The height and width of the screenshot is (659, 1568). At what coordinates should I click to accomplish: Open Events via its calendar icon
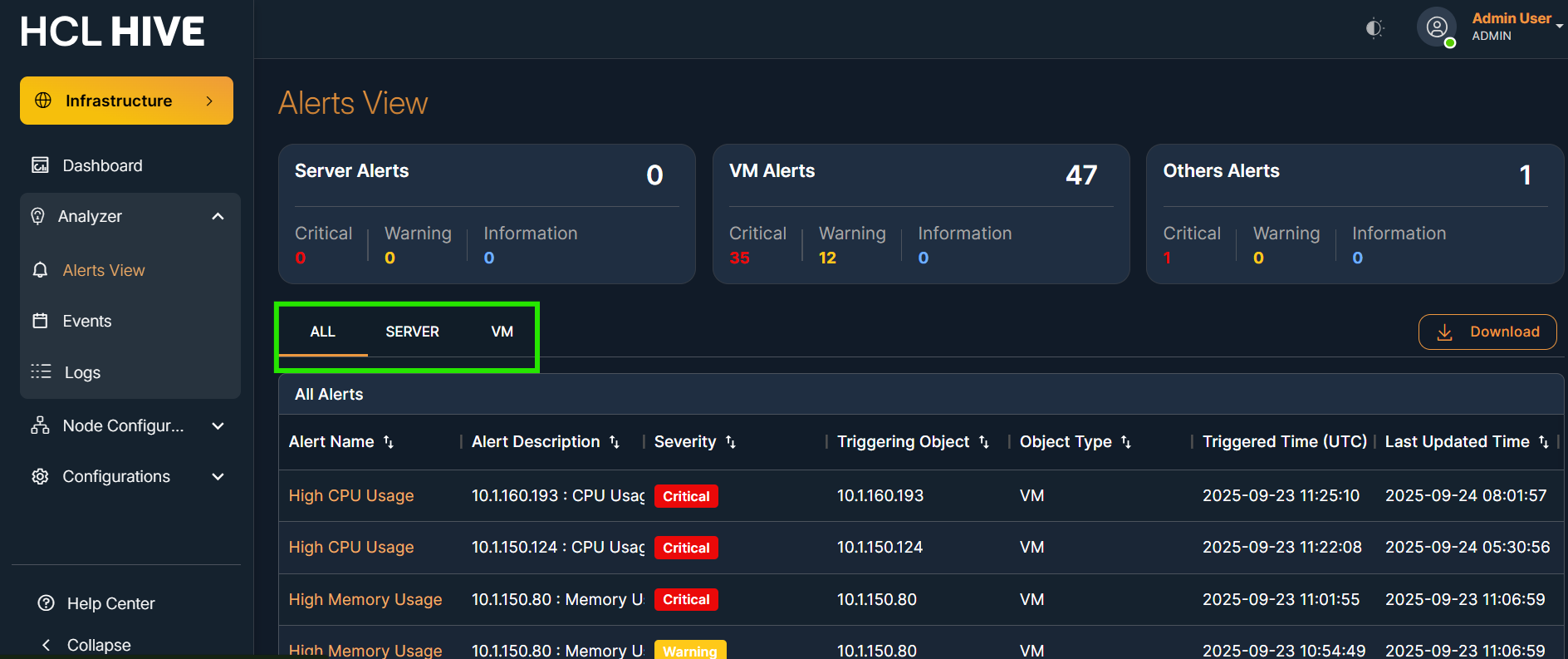40,321
